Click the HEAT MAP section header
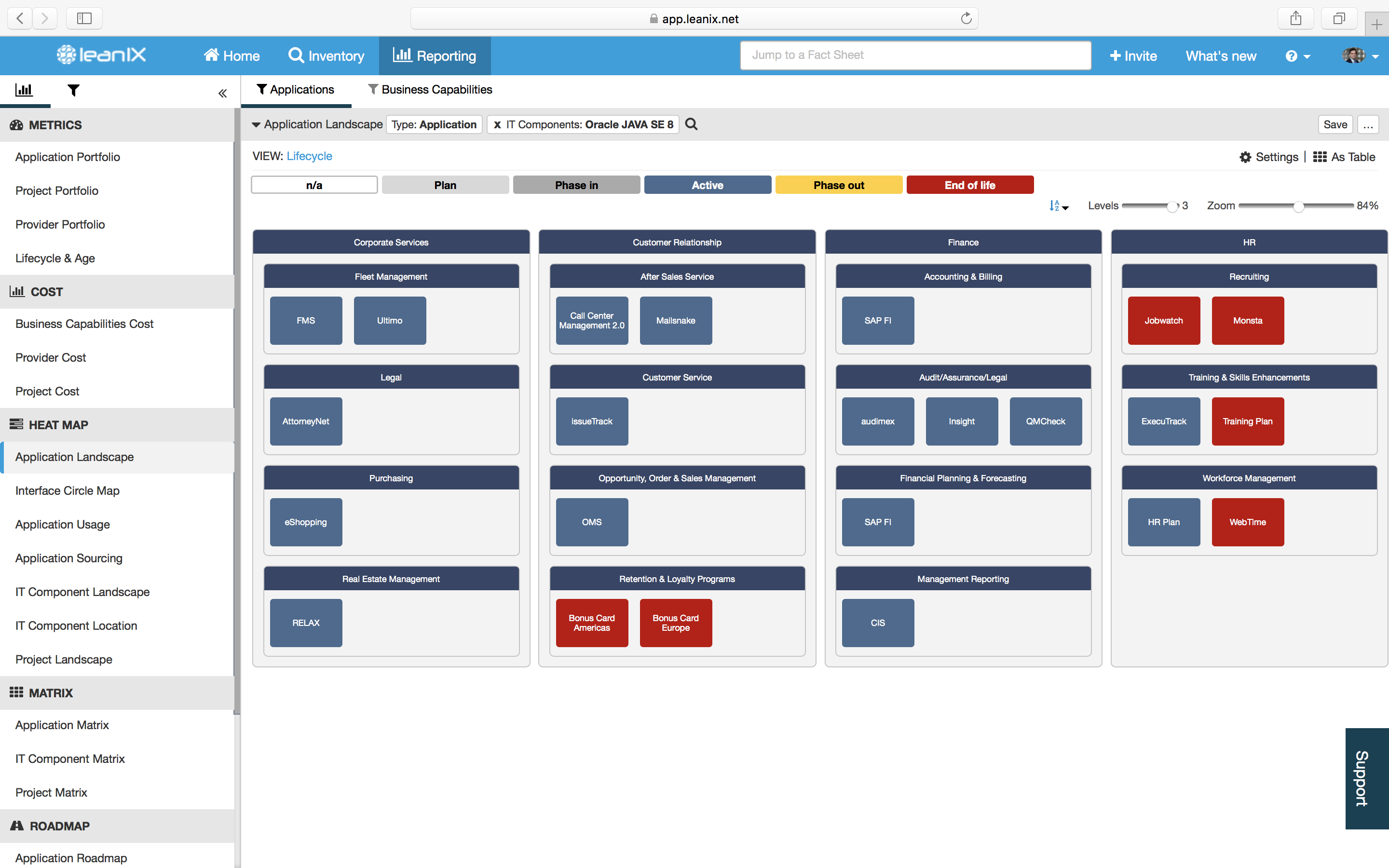The image size is (1389, 868). click(117, 425)
